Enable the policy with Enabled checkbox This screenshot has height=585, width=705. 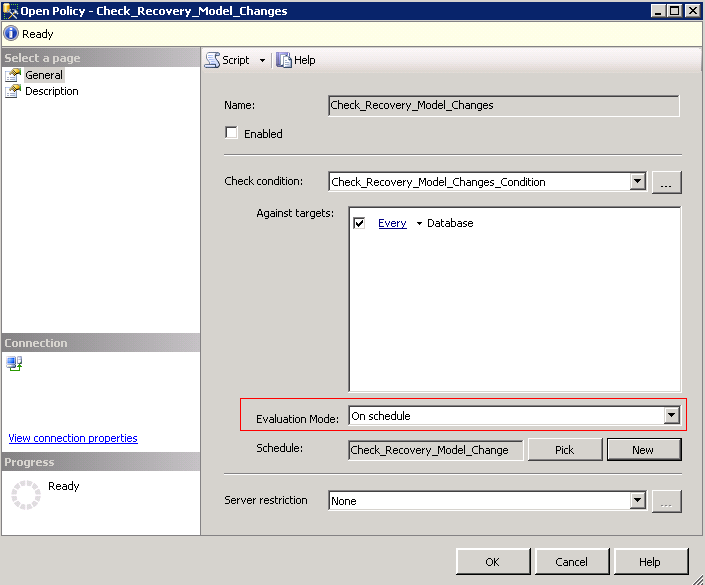[x=232, y=133]
